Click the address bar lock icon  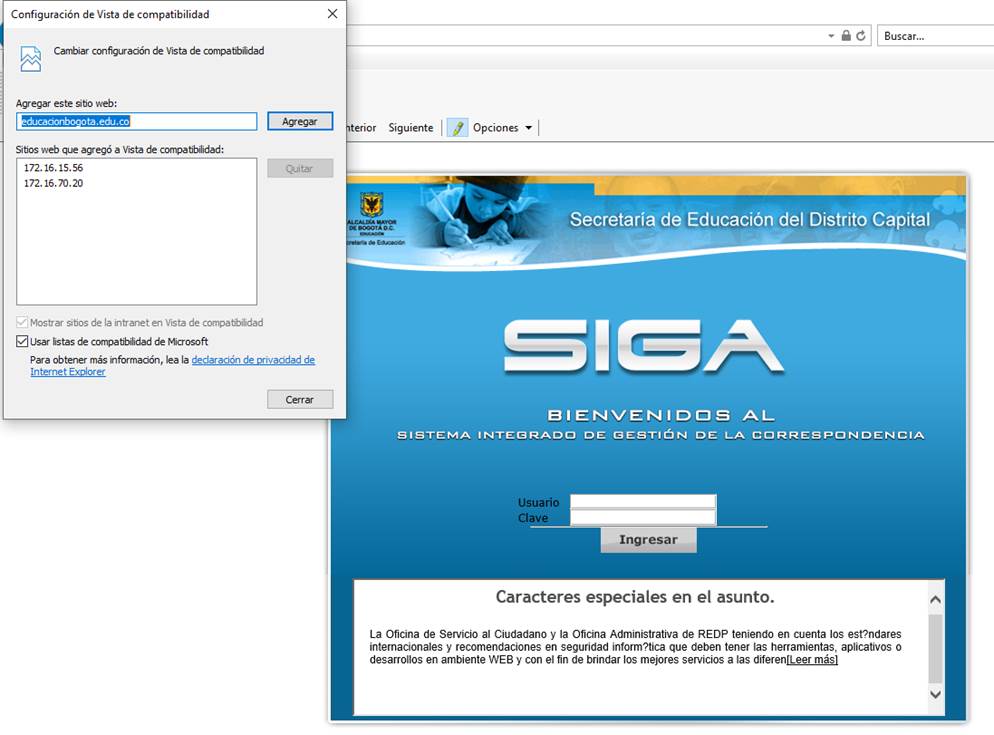(x=846, y=36)
